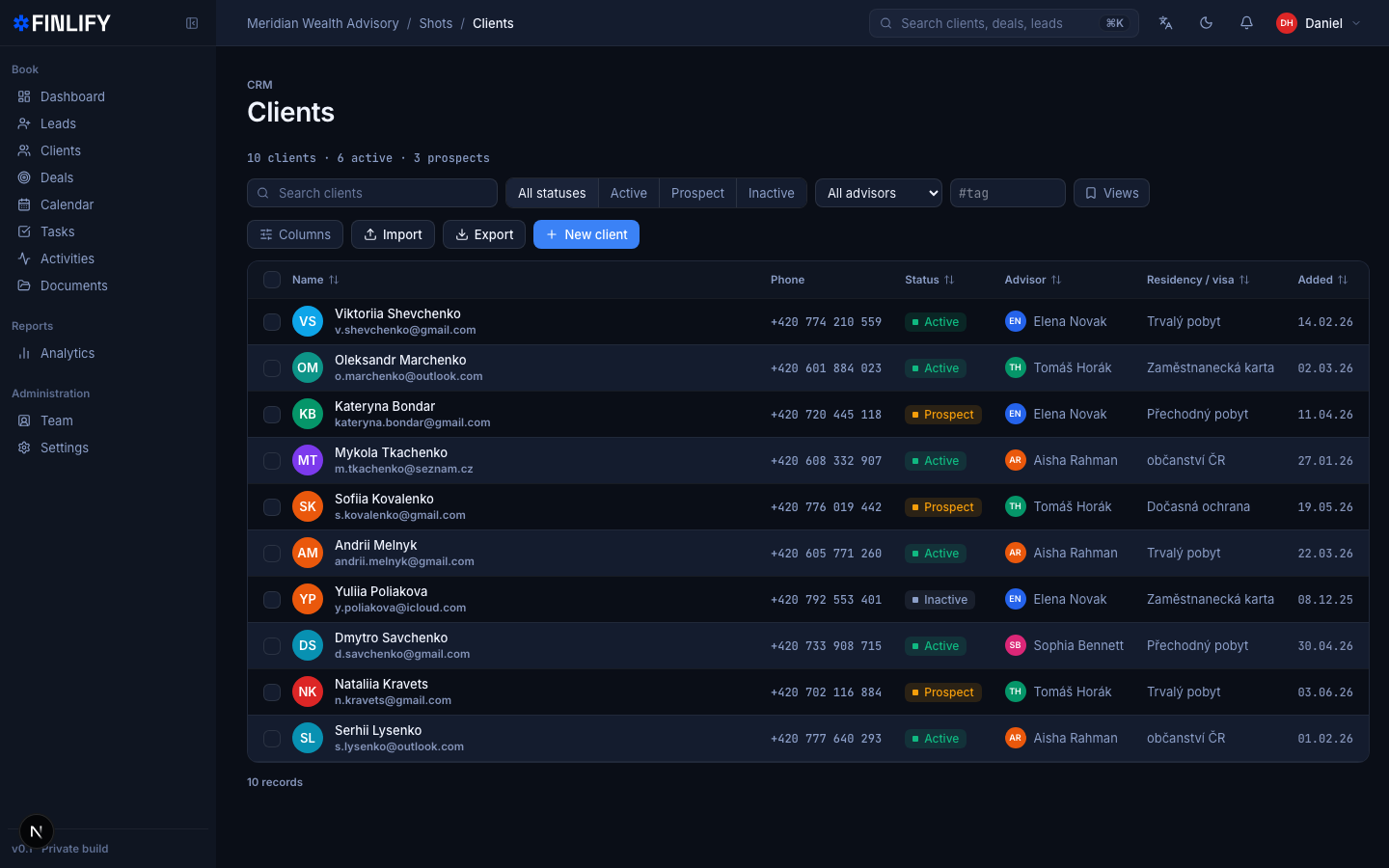
Task: Focus the global search clients, deals, leads box
Action: (x=1004, y=23)
